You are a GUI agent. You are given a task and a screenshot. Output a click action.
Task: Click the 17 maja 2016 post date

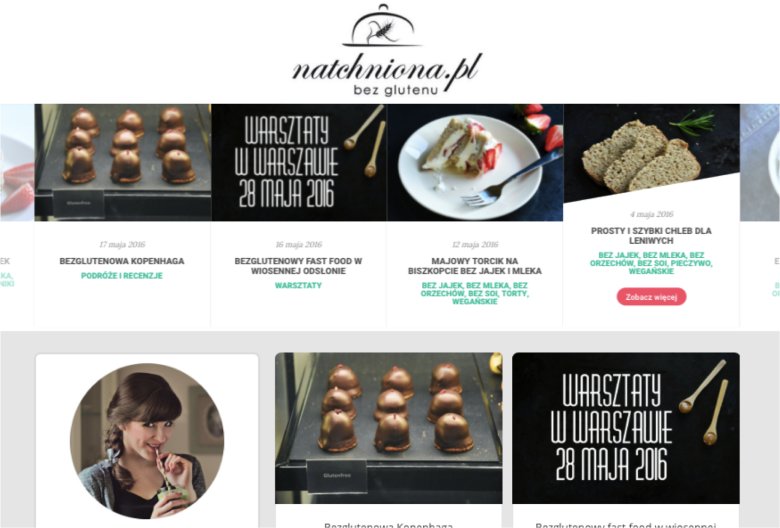(122, 244)
